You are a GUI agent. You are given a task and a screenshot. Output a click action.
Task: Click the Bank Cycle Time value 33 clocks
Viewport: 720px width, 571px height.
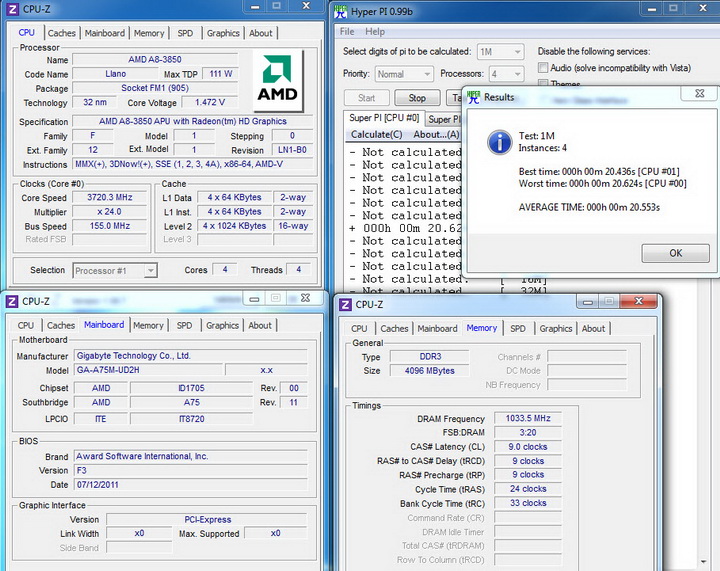528,503
